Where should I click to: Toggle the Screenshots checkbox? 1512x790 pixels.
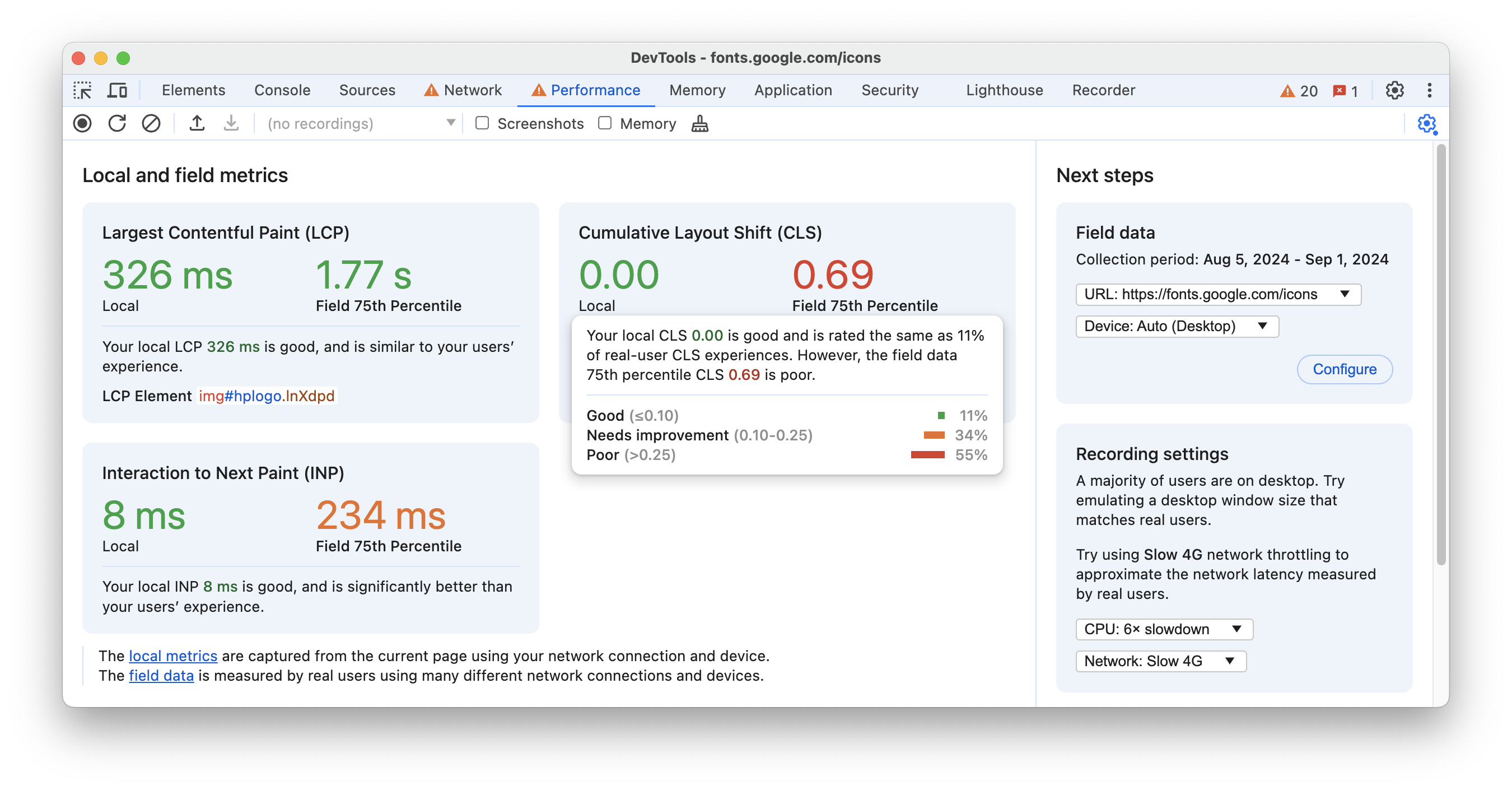(482, 123)
